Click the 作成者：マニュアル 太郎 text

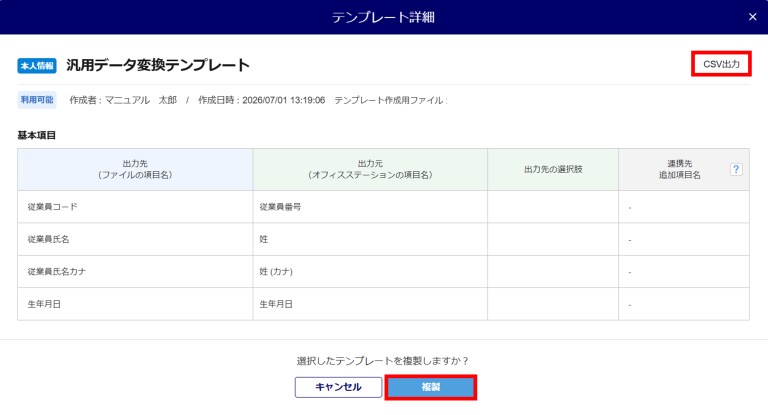coord(123,100)
